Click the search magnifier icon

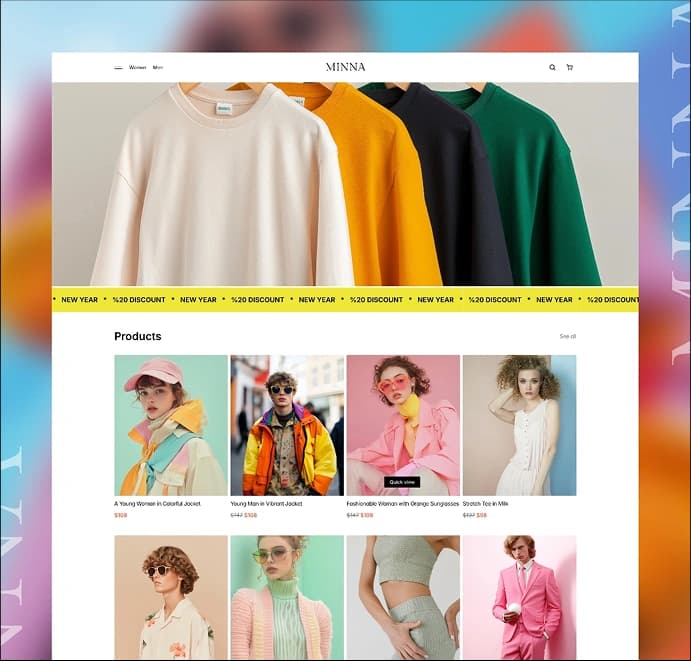[x=552, y=68]
